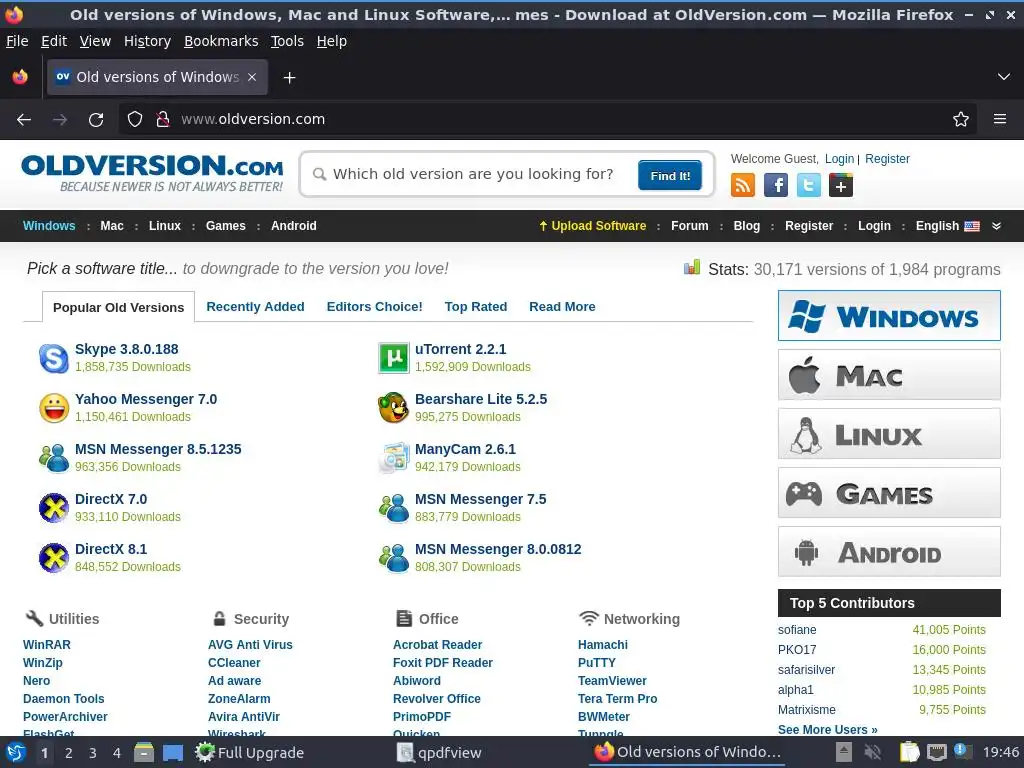The width and height of the screenshot is (1024, 768).
Task: Open the taskbar start menu icon
Action: (x=15, y=752)
